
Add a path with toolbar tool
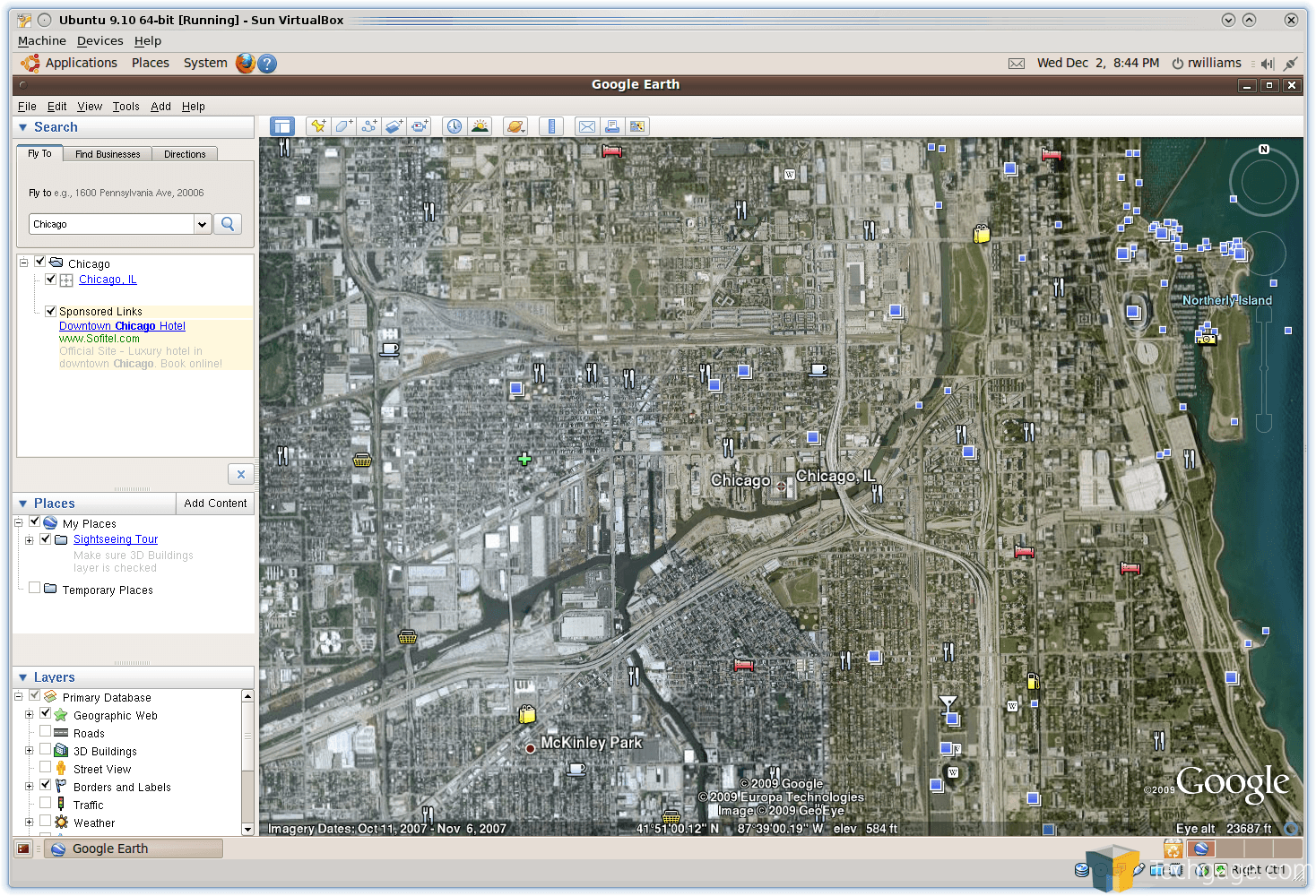click(368, 126)
